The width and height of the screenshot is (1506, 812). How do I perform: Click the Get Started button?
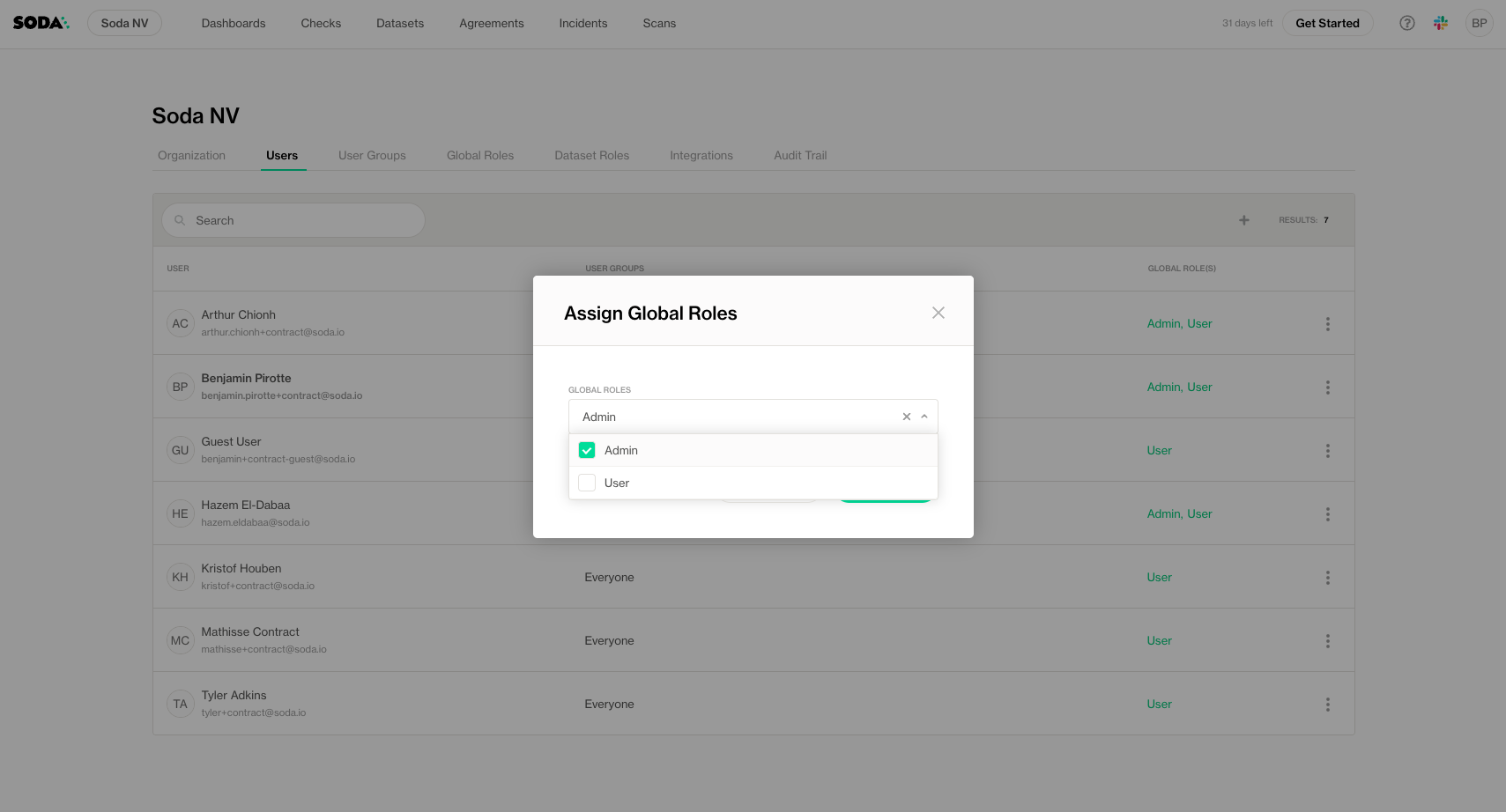tap(1327, 23)
